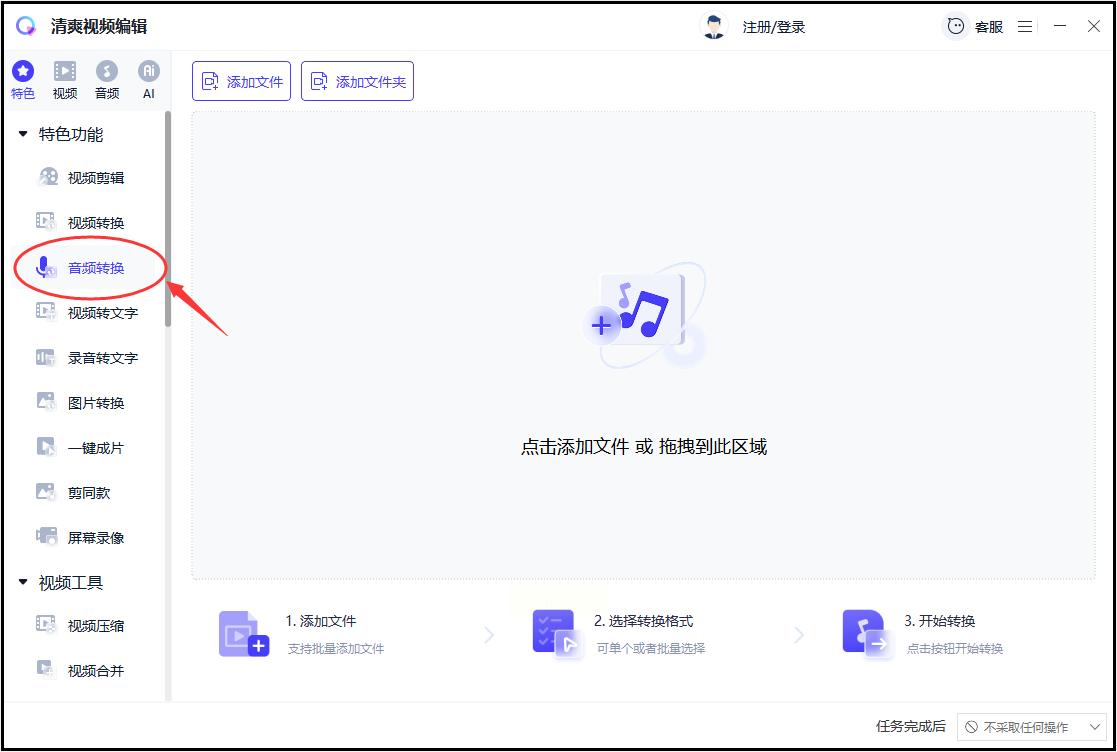Screen dimensions: 1117x752
Task: Open the 特色 tab with the star icon
Action: point(23,80)
